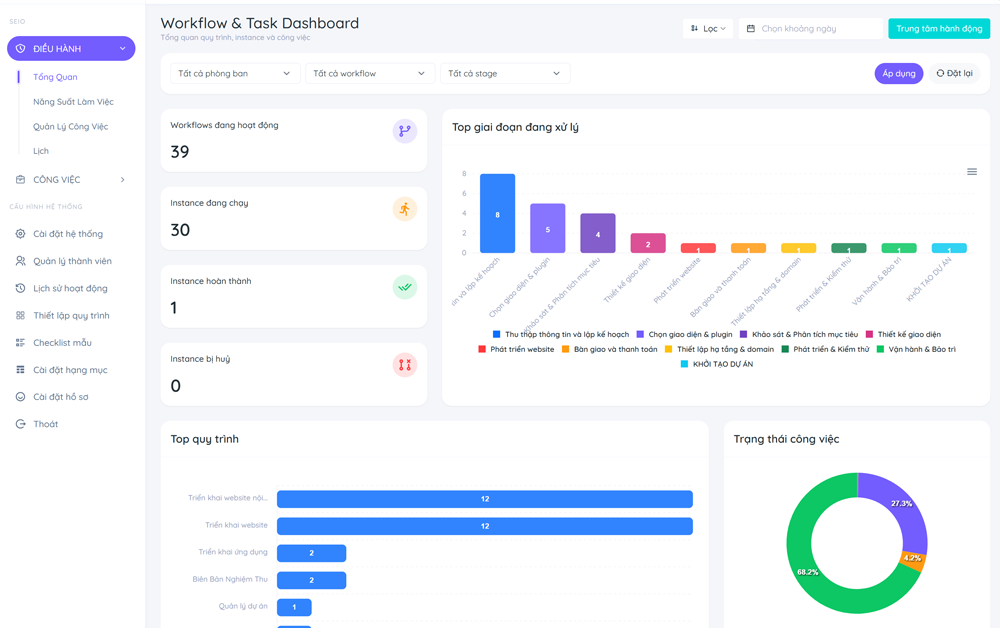Open the hamburger menu of the stage chart
Screen dimensions: 1000x628
972,172
